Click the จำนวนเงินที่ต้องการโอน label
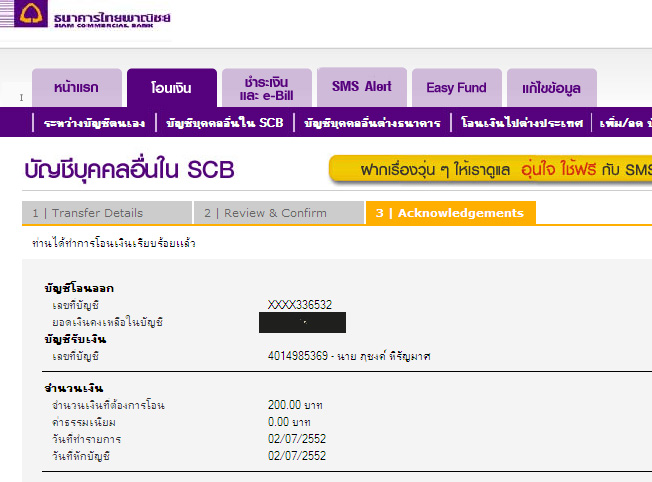The height and width of the screenshot is (482, 652). click(108, 405)
